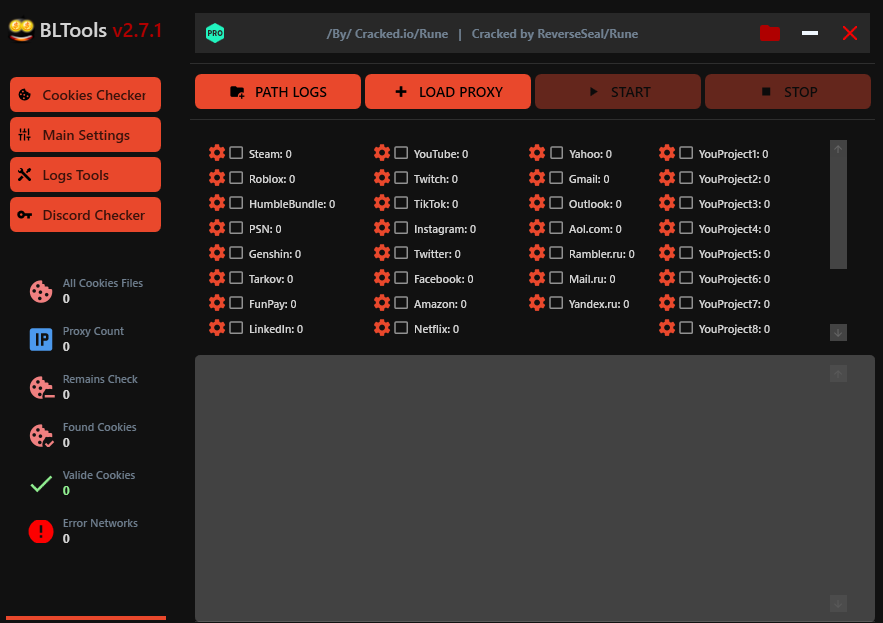Check the YouProject7 checkbox
This screenshot has width=883, height=623.
point(686,303)
